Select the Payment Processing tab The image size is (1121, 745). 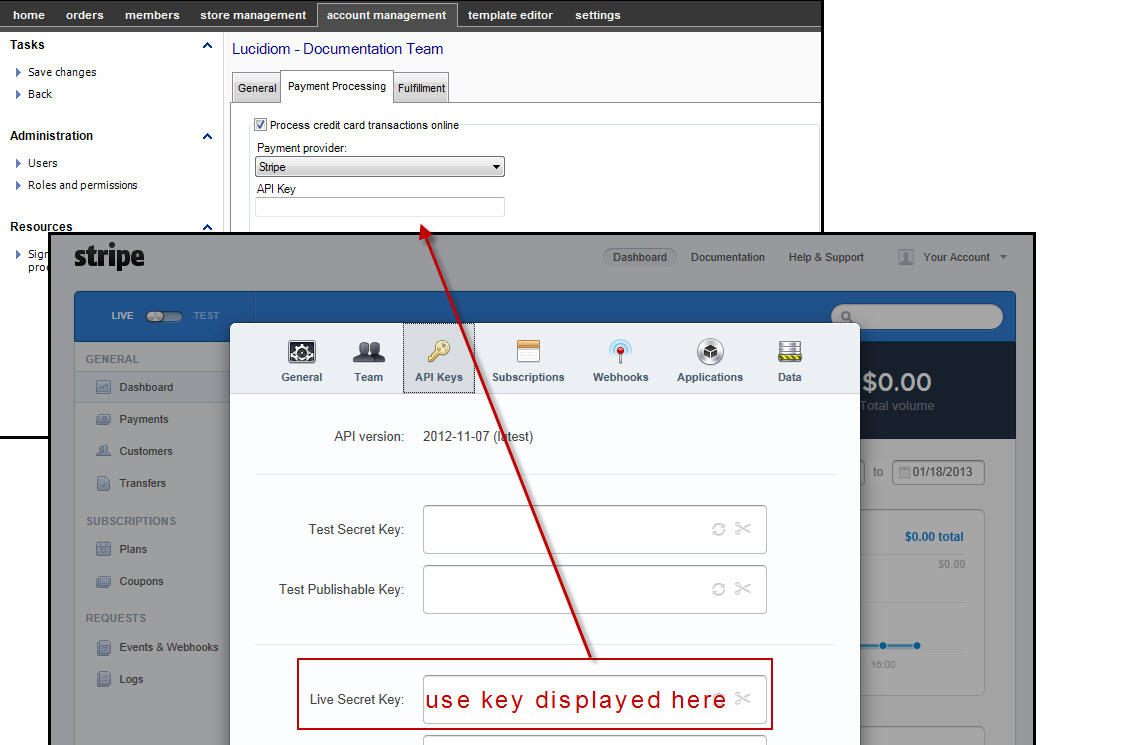click(x=337, y=87)
